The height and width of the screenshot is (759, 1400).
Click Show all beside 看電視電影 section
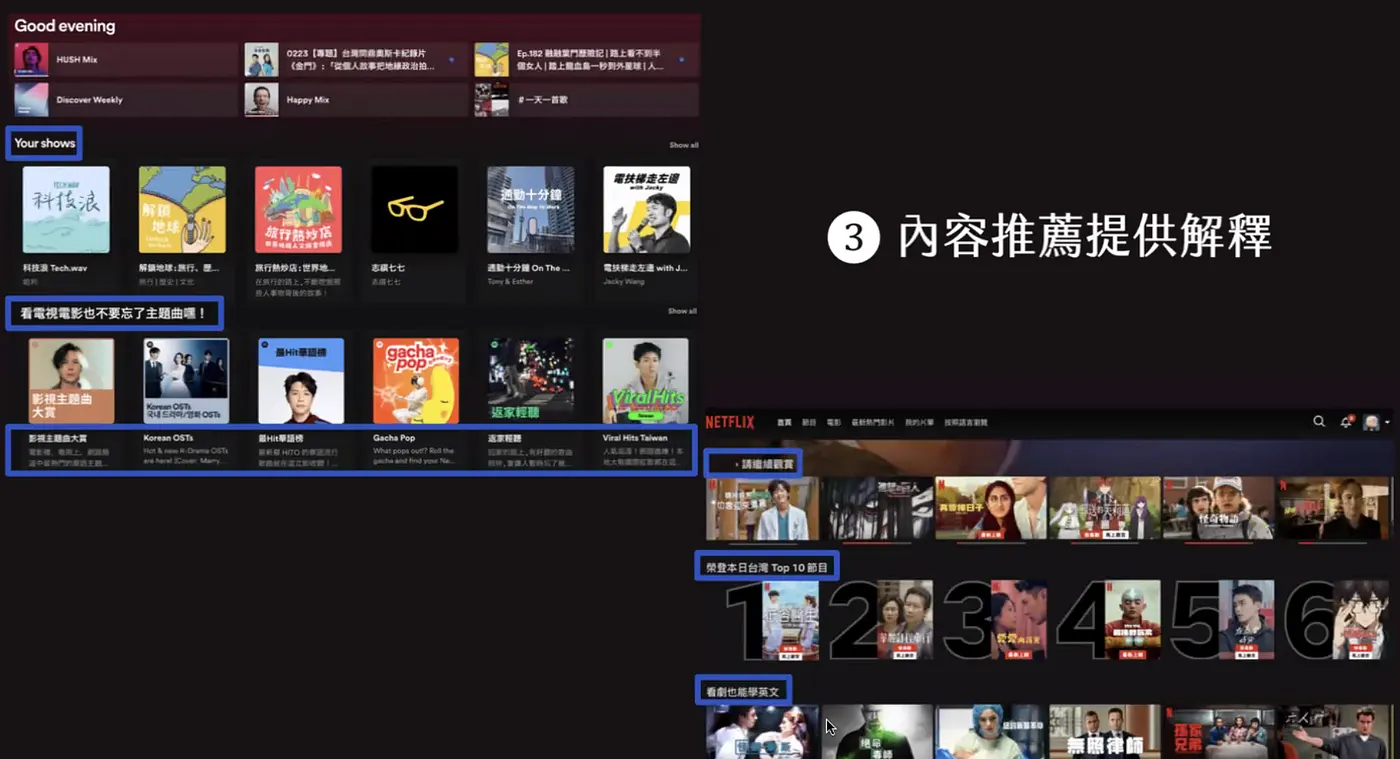(x=682, y=311)
